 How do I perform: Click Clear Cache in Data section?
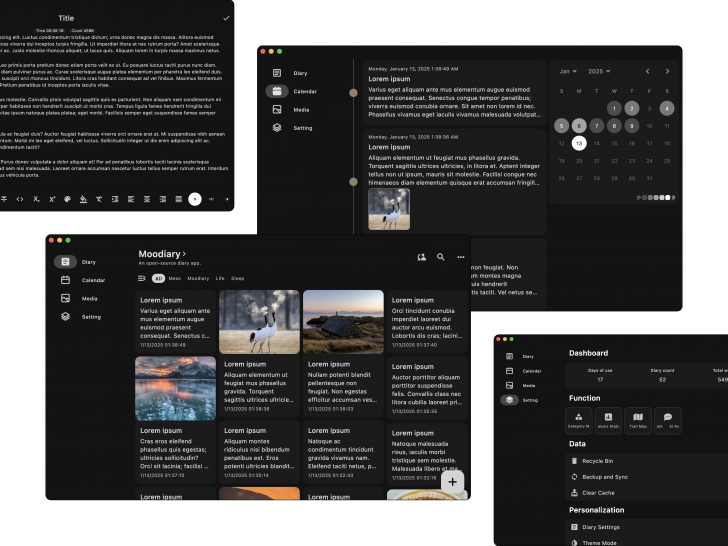click(647, 493)
